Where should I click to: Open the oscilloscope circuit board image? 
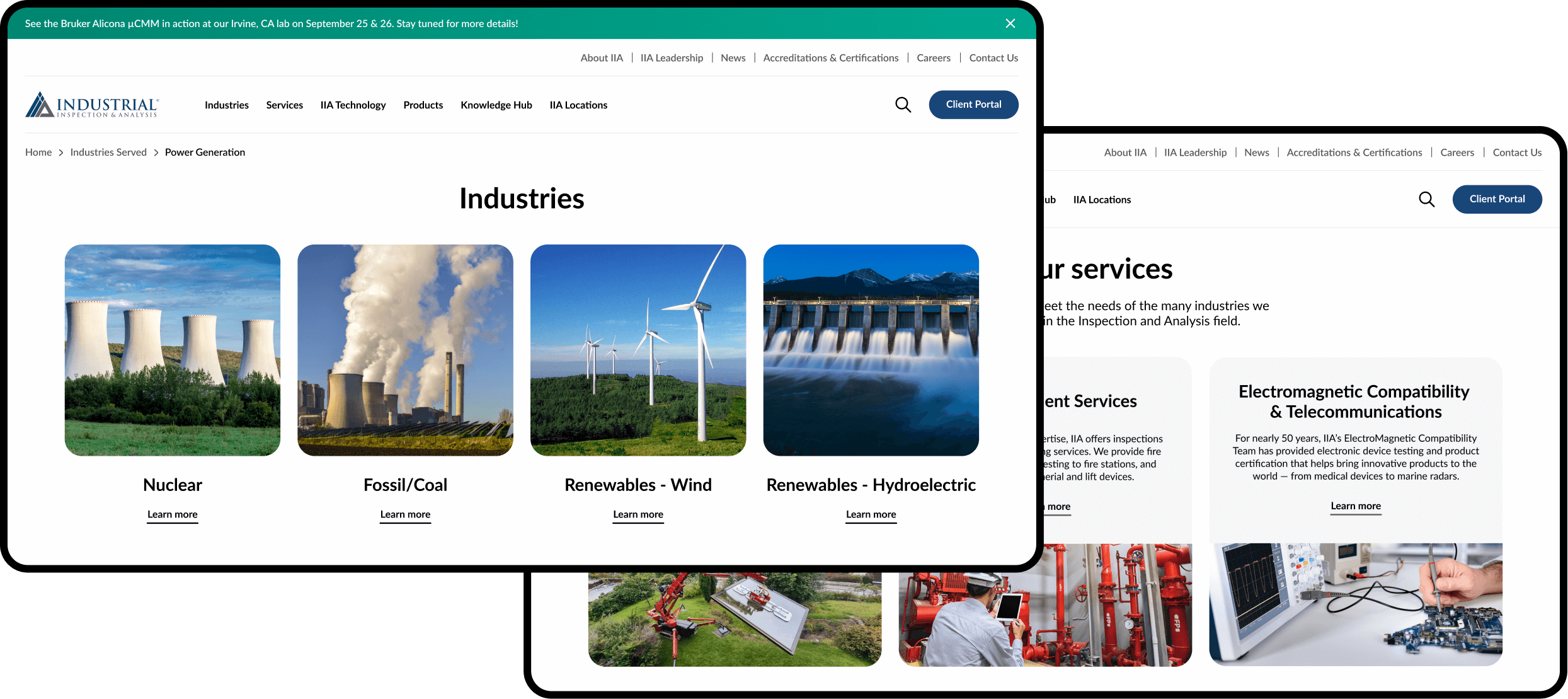click(1356, 604)
